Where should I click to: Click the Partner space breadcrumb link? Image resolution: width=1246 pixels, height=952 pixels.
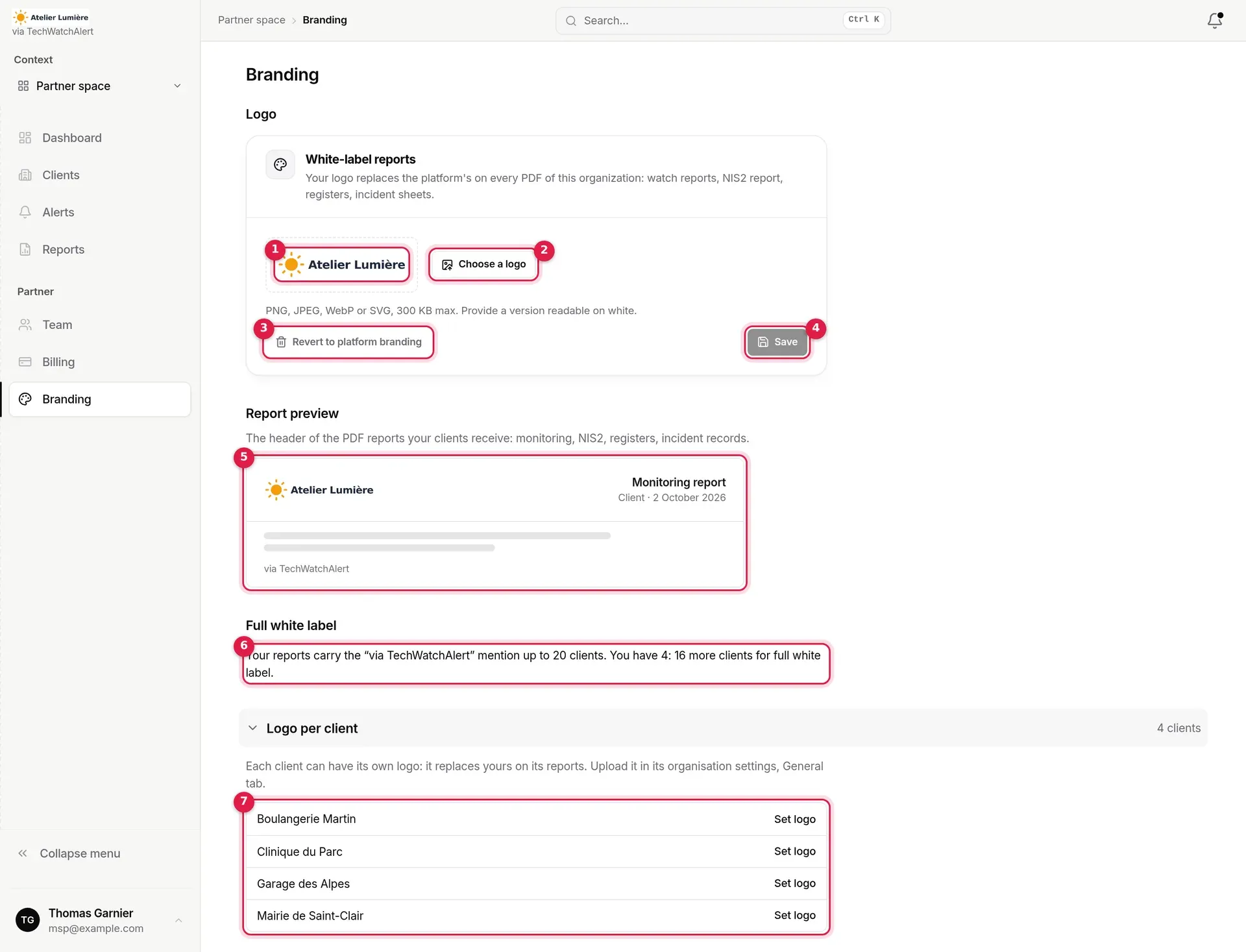[x=252, y=20]
